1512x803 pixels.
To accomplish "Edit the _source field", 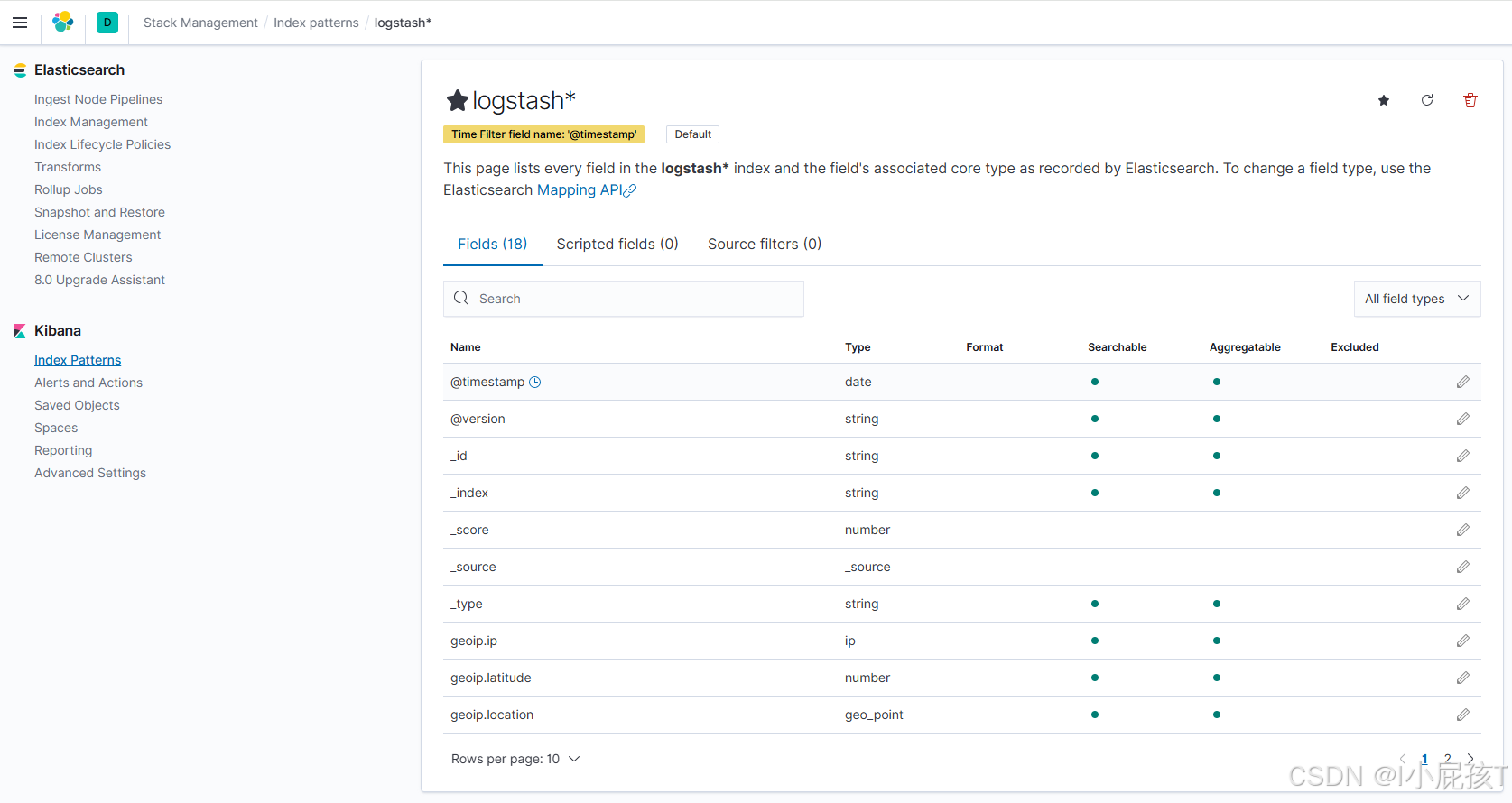I will [x=1463, y=567].
